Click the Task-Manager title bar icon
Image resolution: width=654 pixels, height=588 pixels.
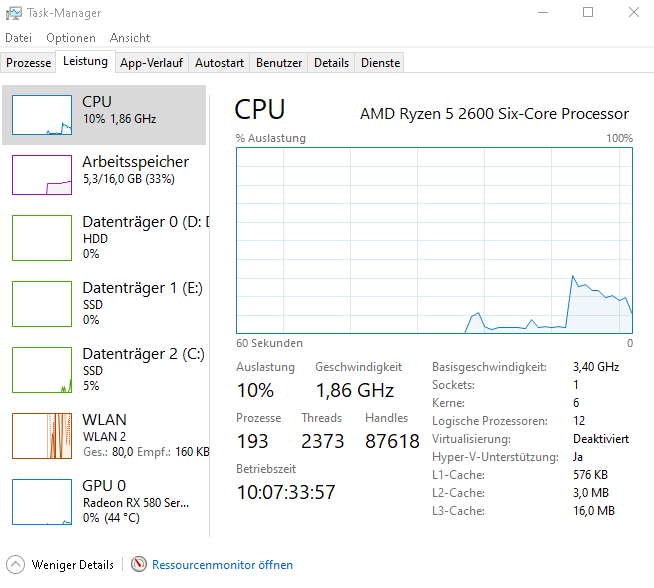[x=15, y=13]
